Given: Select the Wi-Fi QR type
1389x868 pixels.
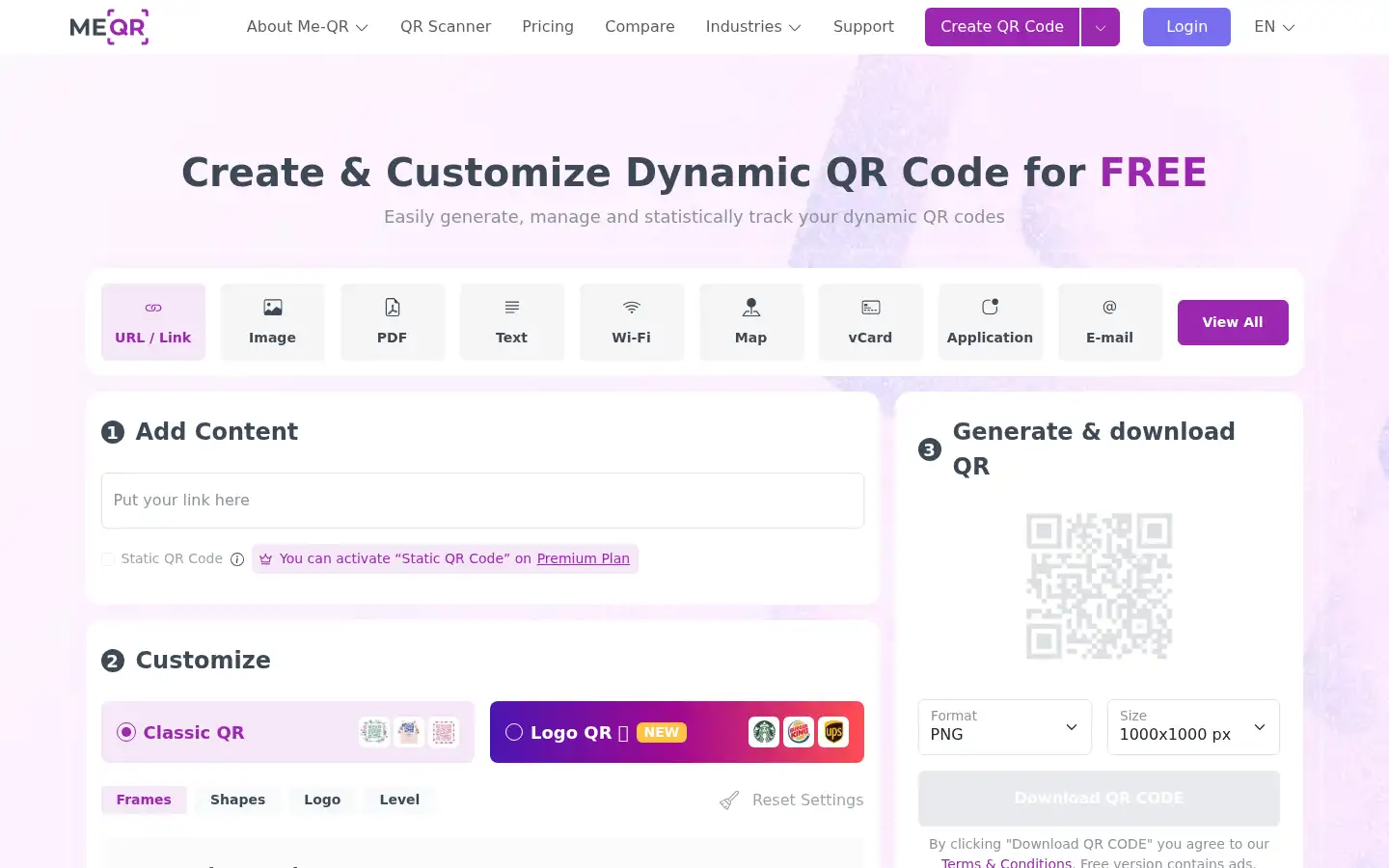Looking at the screenshot, I should [632, 322].
